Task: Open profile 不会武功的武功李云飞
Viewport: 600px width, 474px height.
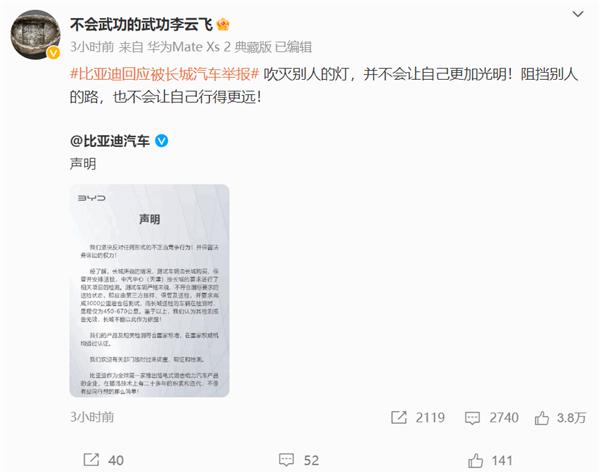Action: tap(141, 25)
